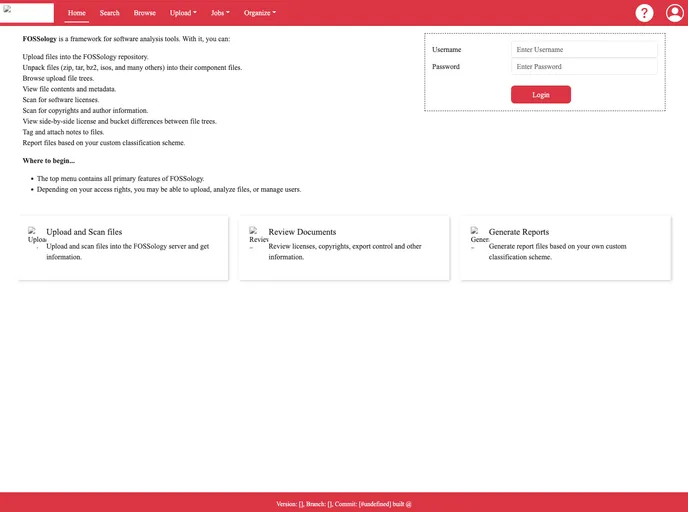This screenshot has width=688, height=512.
Task: Click the 'top menu contains all primary features' bullet
Action: tap(120, 179)
